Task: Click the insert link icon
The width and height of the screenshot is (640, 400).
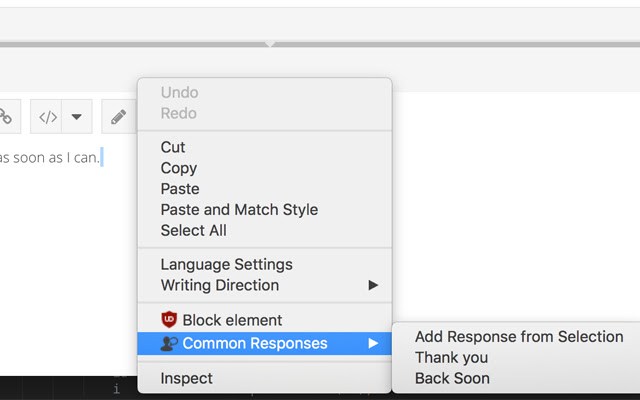Action: (5, 117)
